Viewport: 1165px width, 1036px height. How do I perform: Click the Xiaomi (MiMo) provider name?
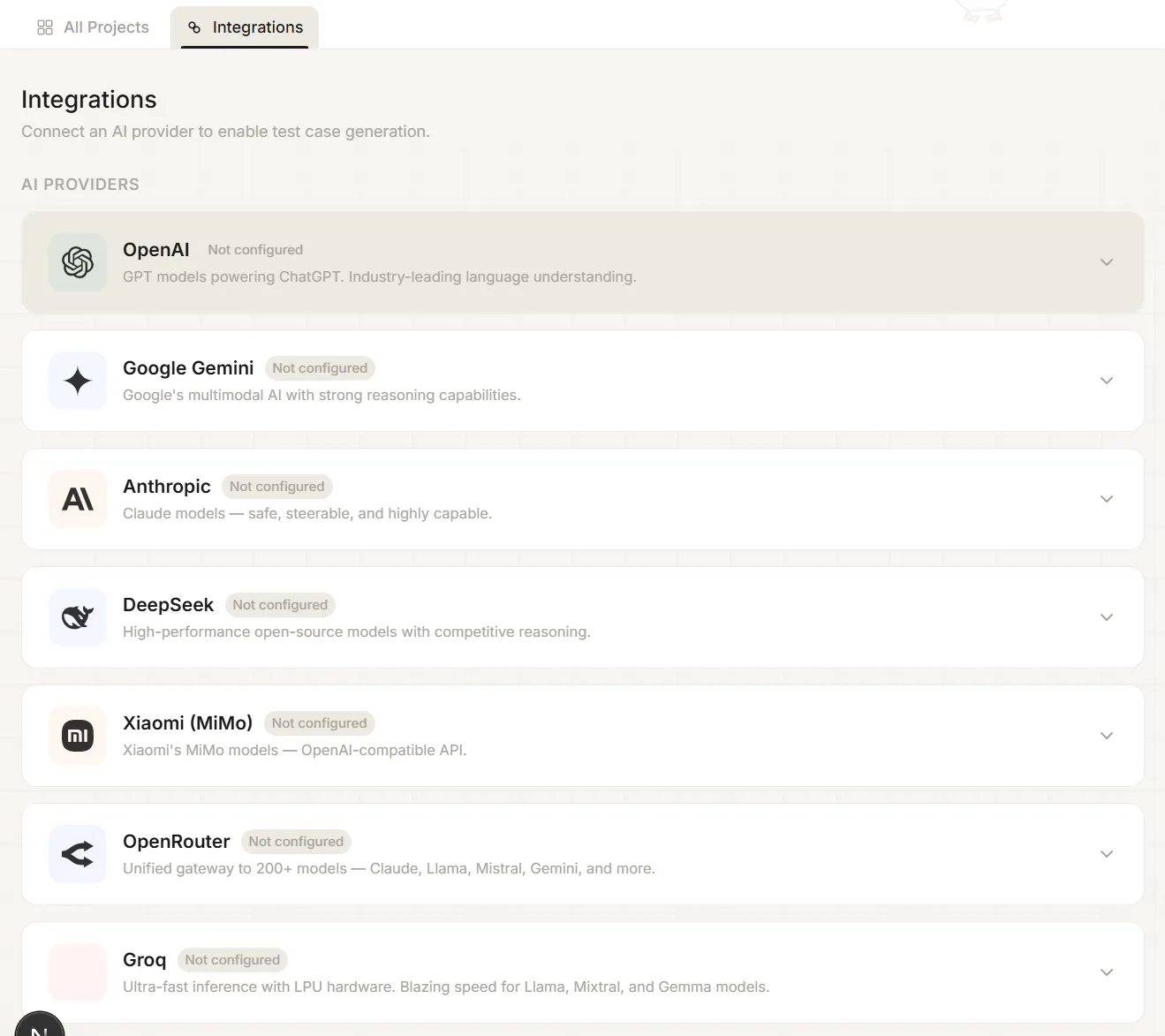coord(187,723)
